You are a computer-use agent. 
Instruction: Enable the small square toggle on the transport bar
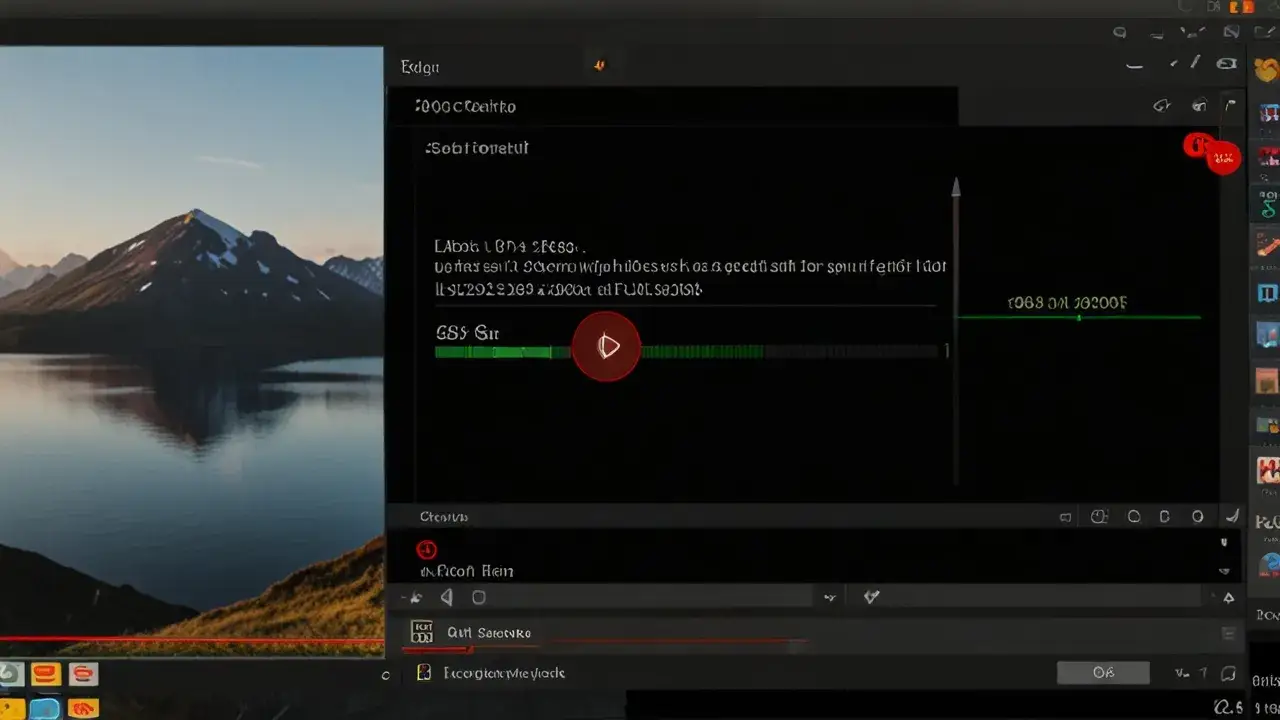(481, 596)
